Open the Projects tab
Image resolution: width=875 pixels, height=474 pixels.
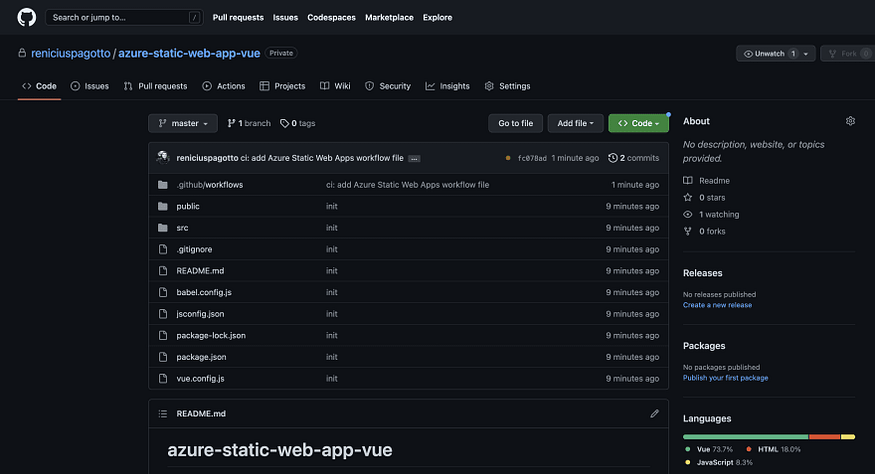282,86
